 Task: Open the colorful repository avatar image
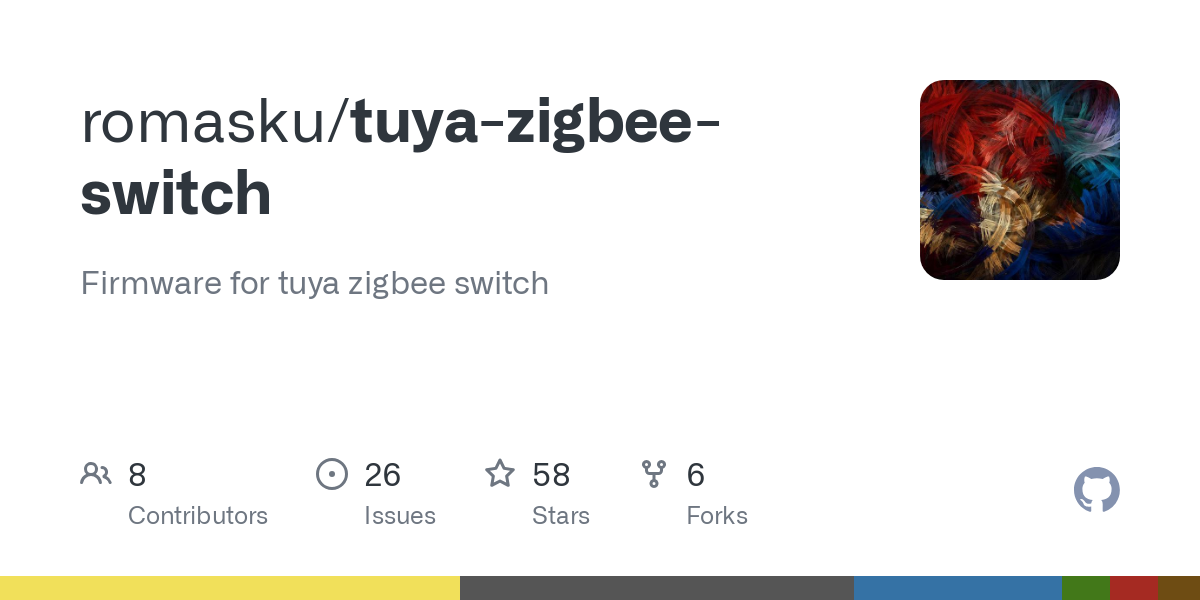pos(1019,180)
